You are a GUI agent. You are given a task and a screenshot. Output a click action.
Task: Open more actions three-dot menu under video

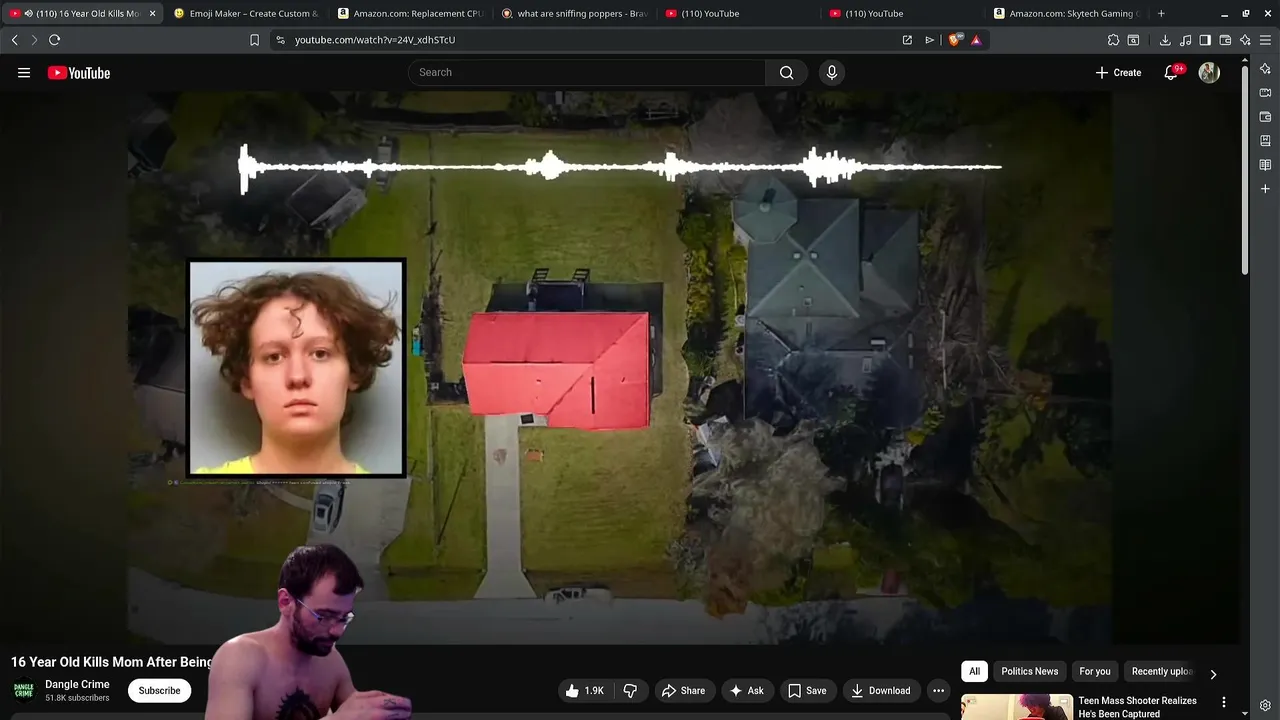click(x=938, y=690)
